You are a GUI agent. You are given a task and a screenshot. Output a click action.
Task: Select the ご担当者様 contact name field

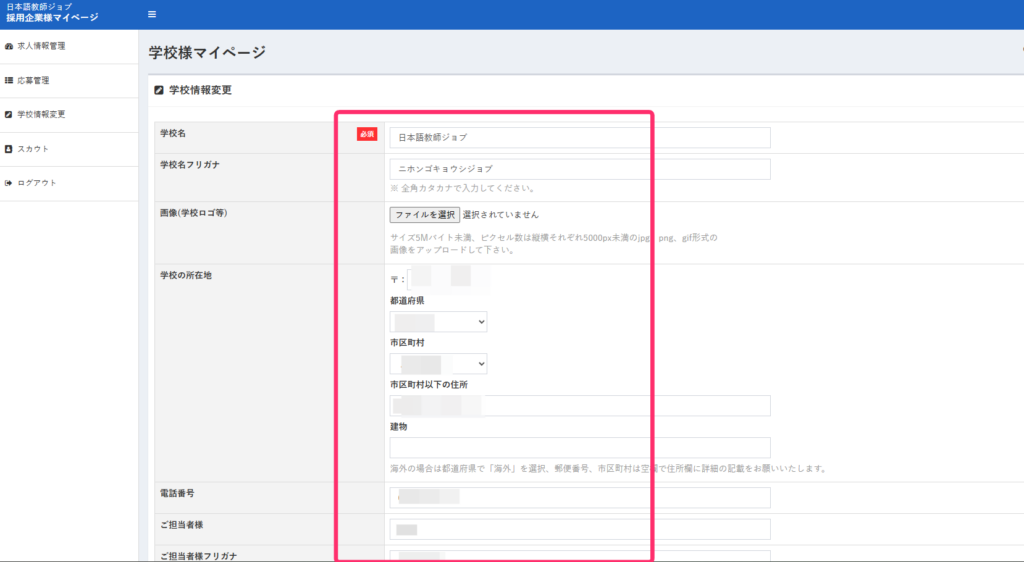pyautogui.click(x=580, y=529)
